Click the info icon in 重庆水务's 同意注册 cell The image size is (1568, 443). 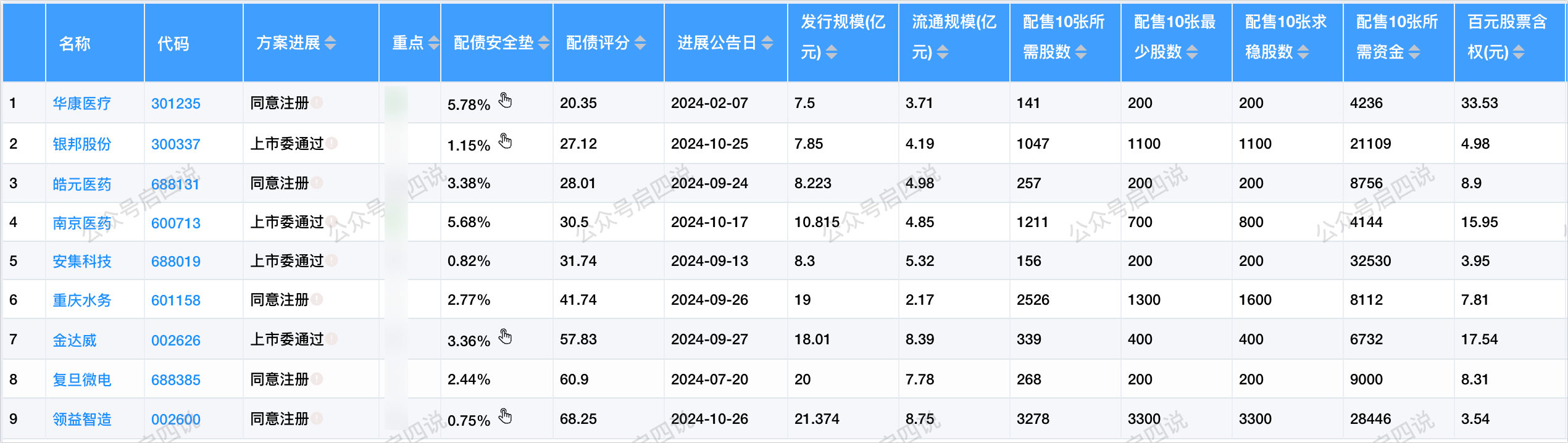[x=317, y=299]
